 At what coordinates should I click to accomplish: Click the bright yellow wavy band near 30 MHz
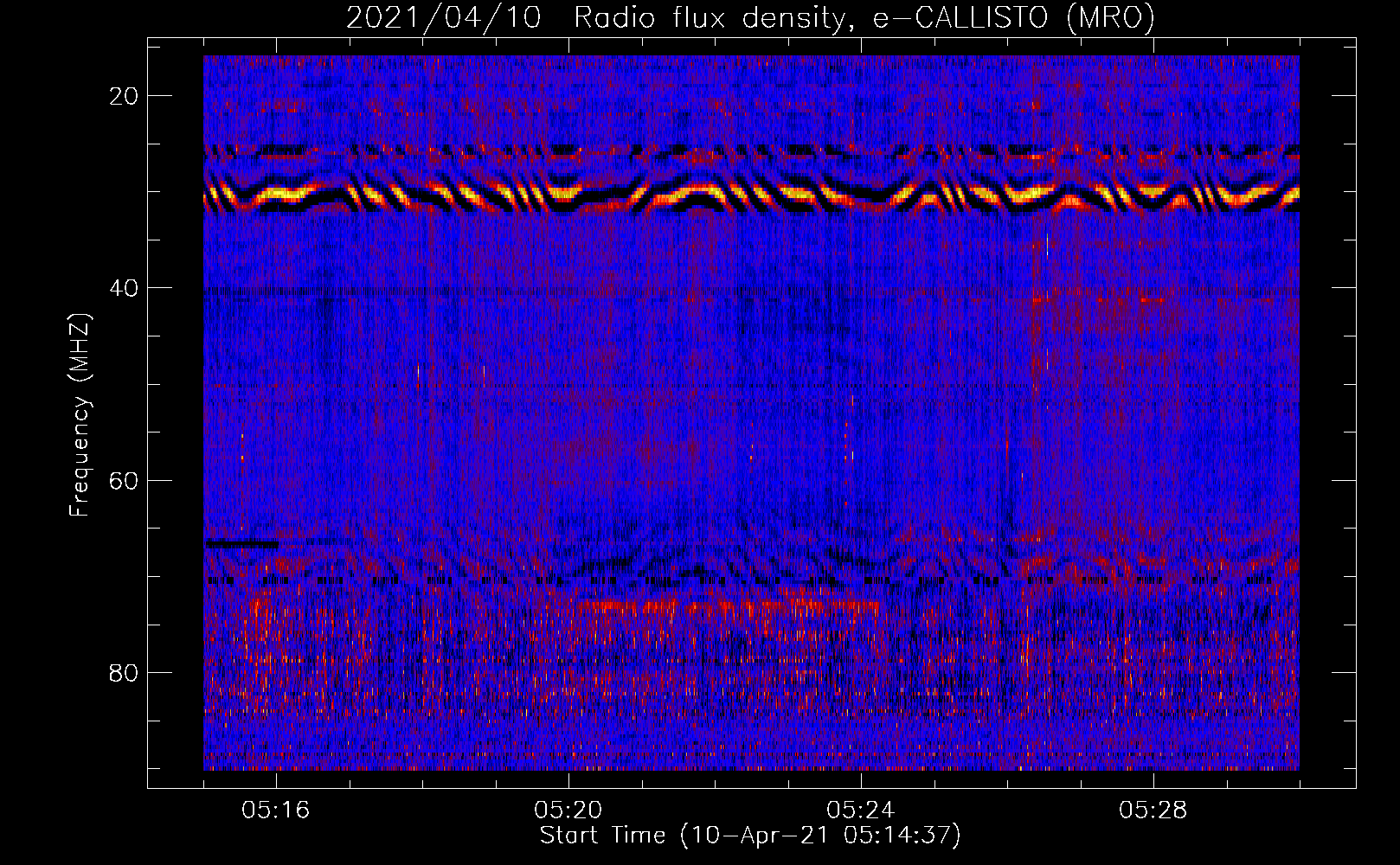751,195
